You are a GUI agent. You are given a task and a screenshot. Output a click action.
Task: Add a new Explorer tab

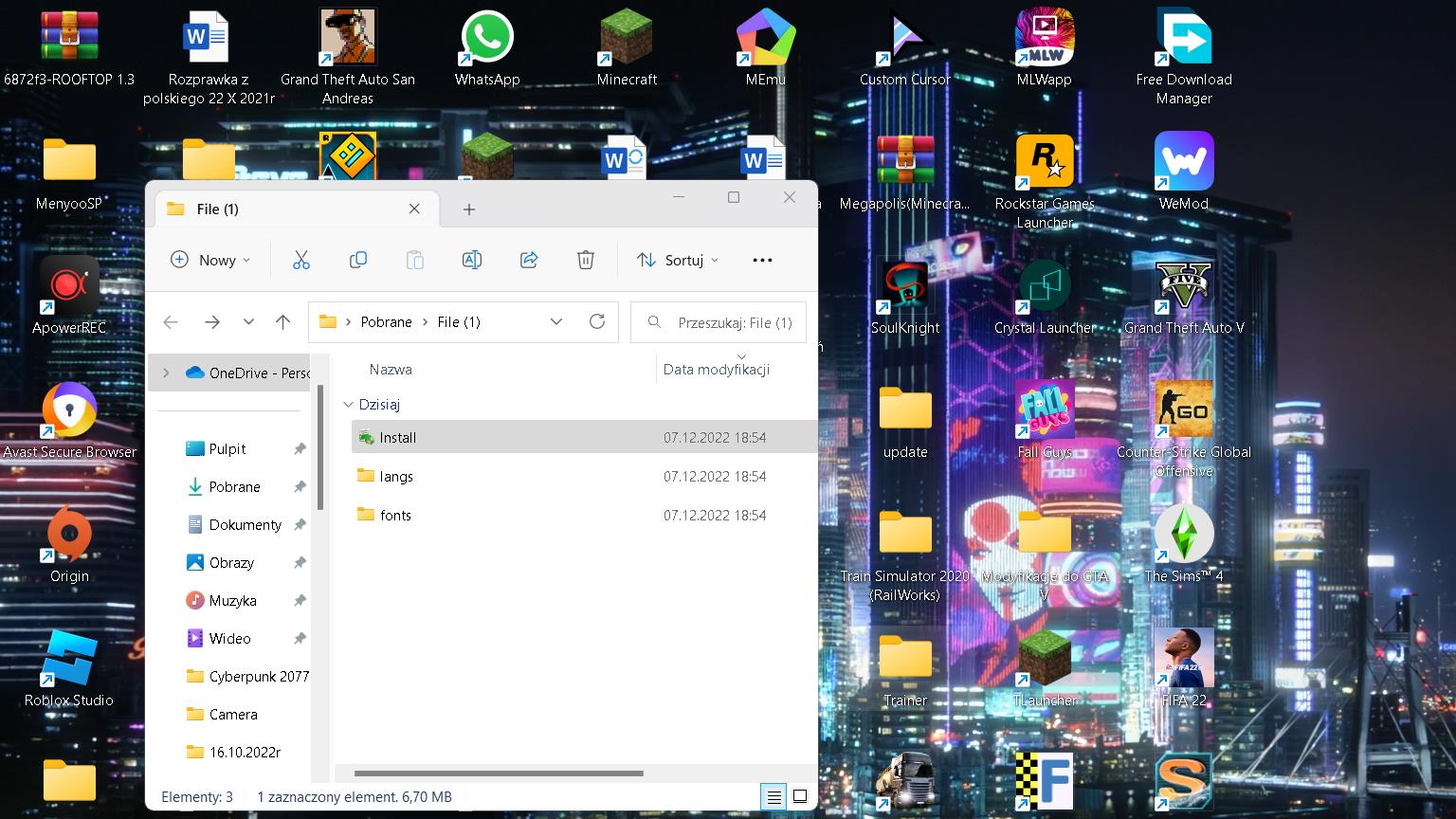pos(469,209)
